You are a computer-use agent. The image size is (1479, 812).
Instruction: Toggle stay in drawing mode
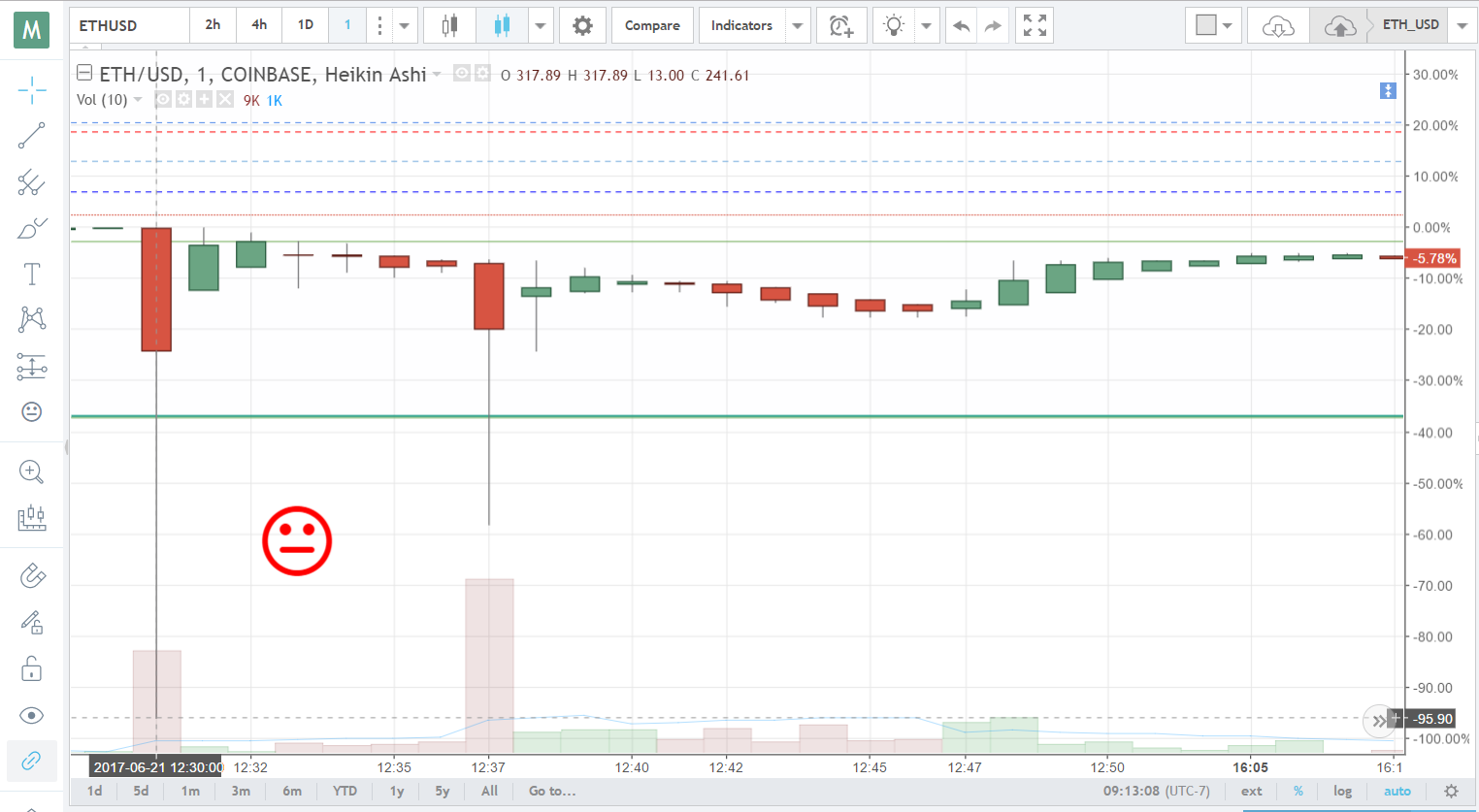coord(32,622)
